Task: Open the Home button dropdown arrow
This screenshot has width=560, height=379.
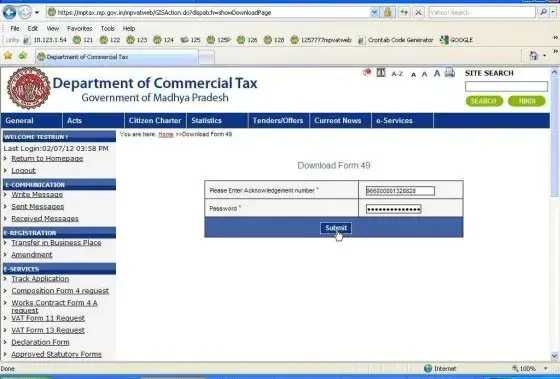Action: coord(545,56)
